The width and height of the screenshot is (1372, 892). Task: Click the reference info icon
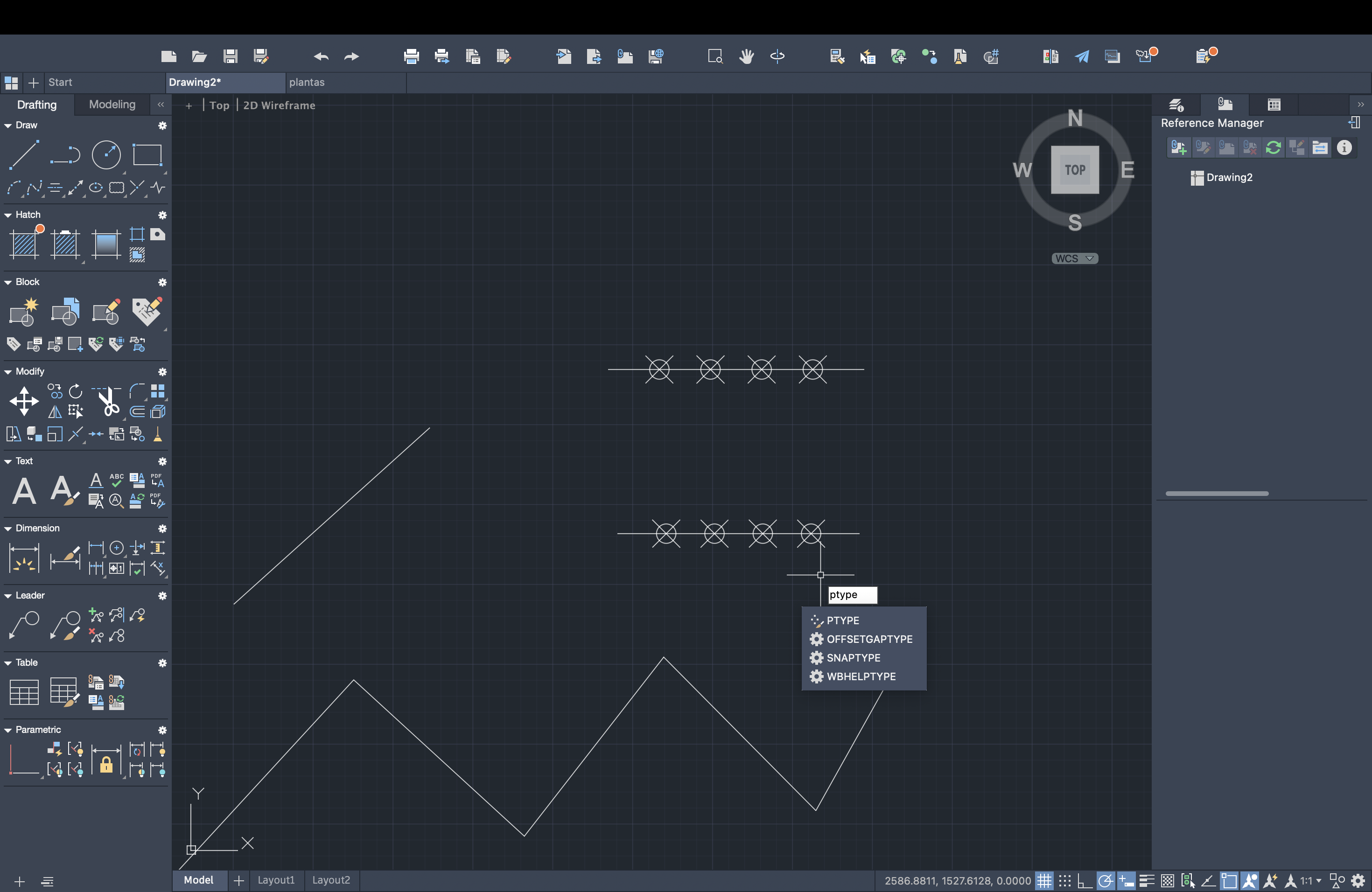tap(1344, 148)
